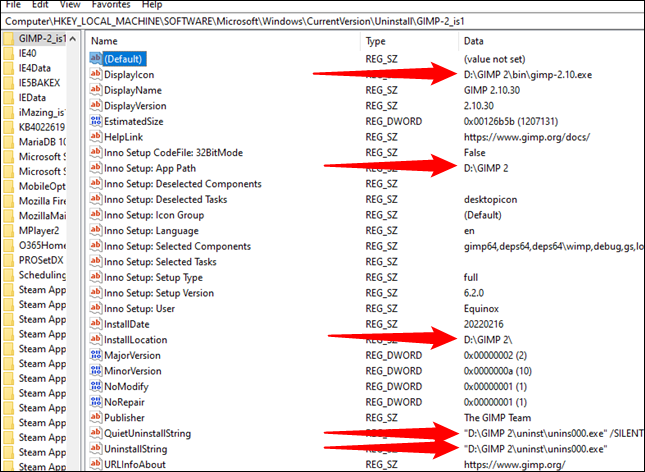Select the Inno Setup: Deselected Tasks value
The image size is (645, 472).
click(x=165, y=199)
